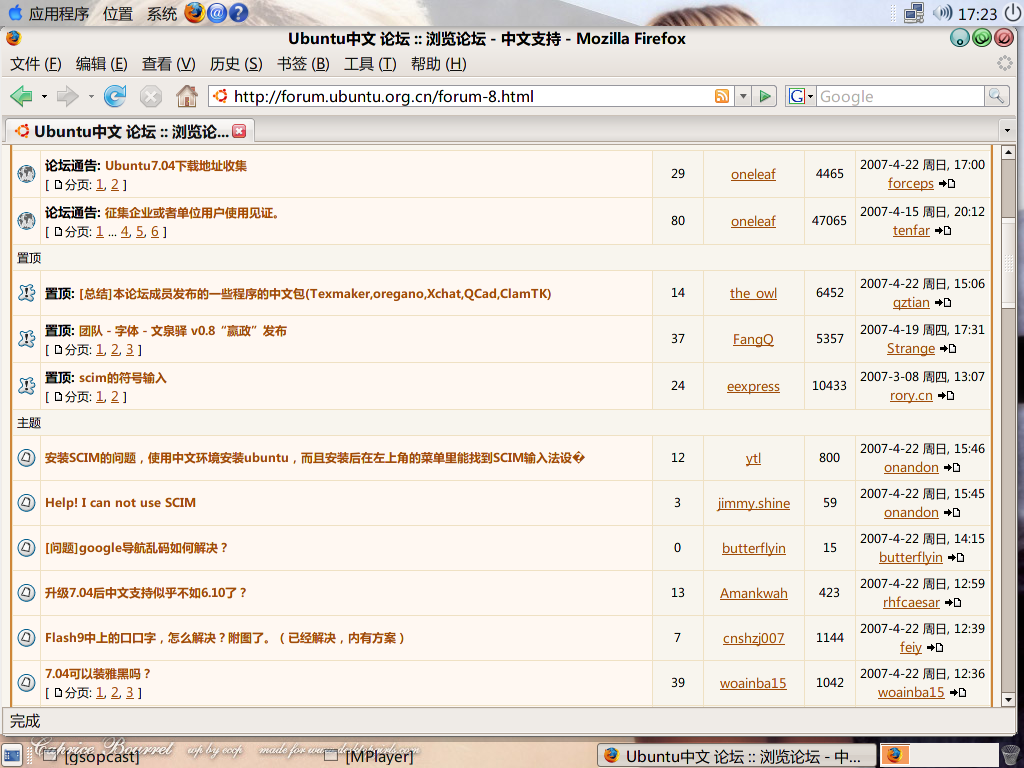Open the search engine selector dropdown
Viewport: 1024px width, 768px height.
801,97
